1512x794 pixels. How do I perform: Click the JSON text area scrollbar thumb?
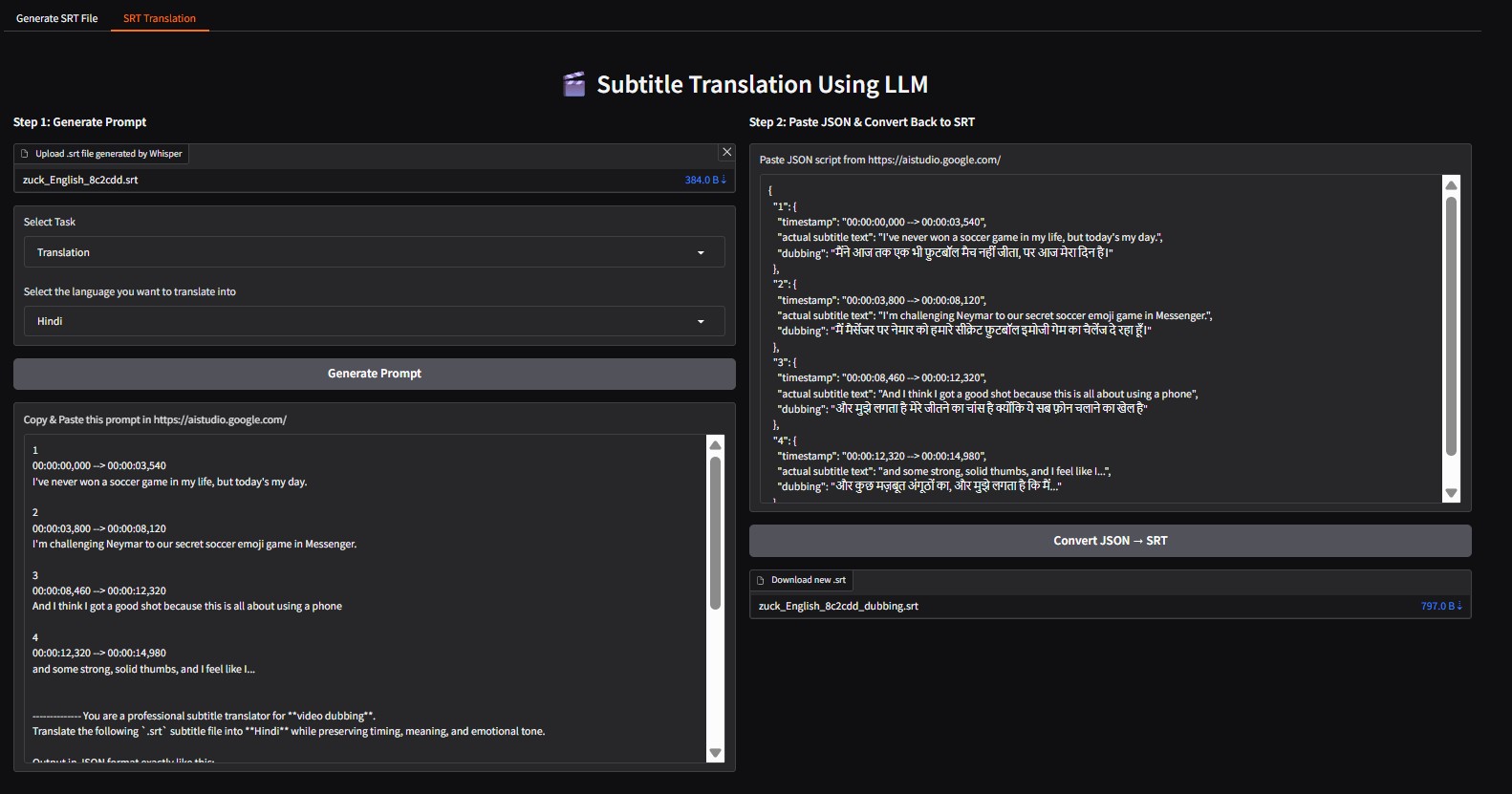coord(1451,326)
